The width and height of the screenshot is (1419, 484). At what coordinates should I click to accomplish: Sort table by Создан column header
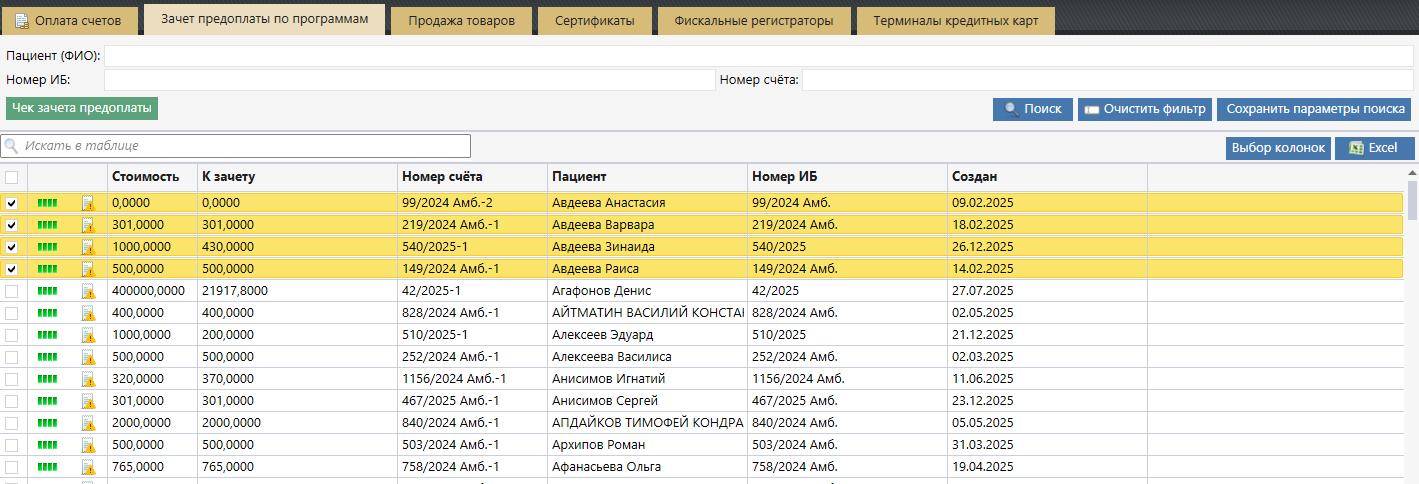(x=974, y=177)
